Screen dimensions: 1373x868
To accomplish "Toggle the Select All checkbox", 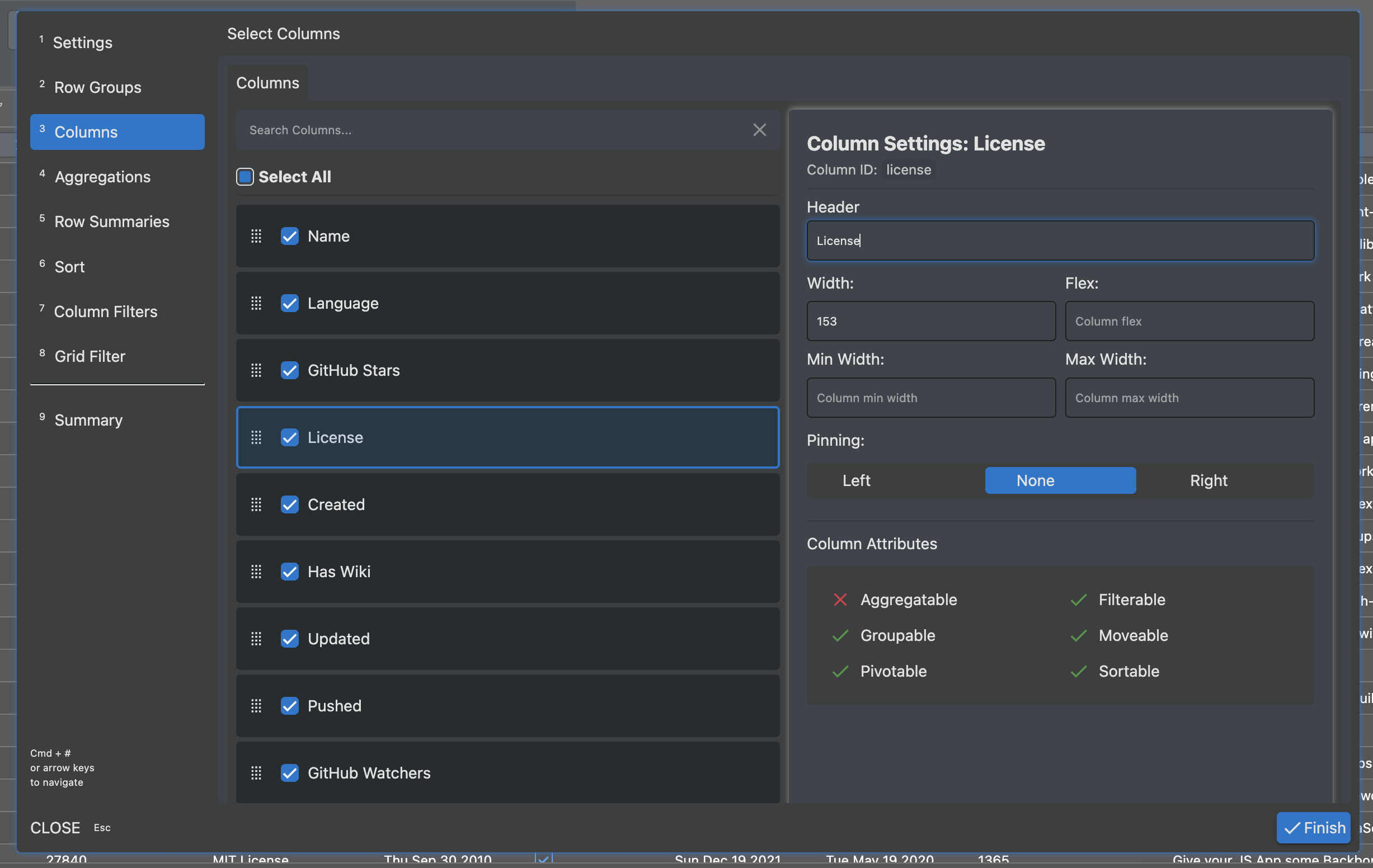I will click(x=245, y=177).
